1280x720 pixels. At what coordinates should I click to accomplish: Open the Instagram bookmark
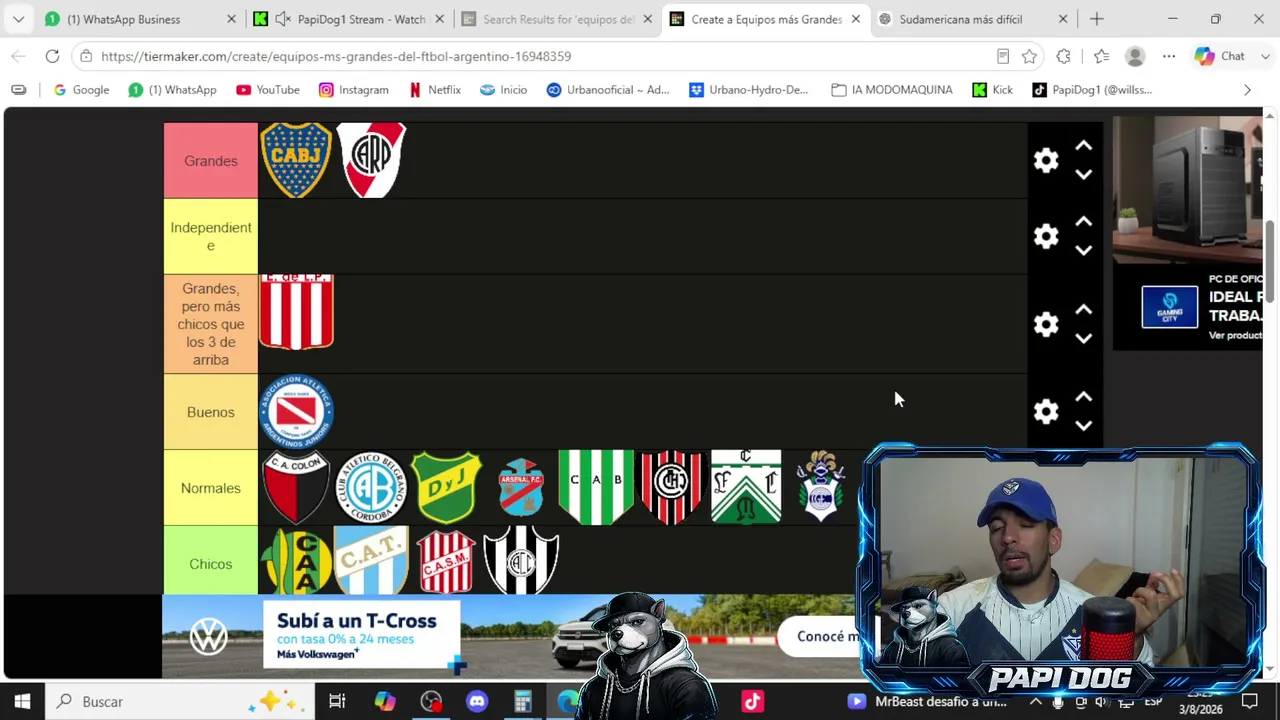(354, 90)
